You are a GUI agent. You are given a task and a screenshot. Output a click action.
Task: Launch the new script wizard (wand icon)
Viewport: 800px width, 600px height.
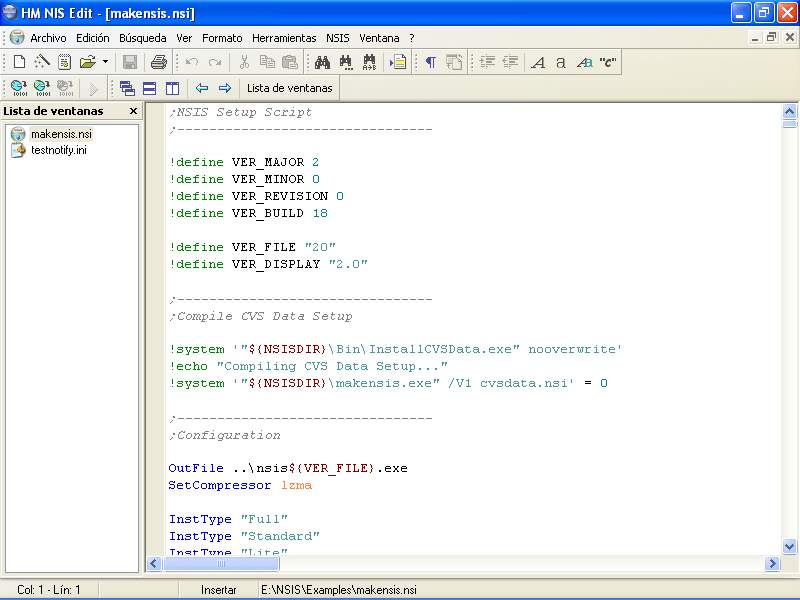pyautogui.click(x=41, y=62)
